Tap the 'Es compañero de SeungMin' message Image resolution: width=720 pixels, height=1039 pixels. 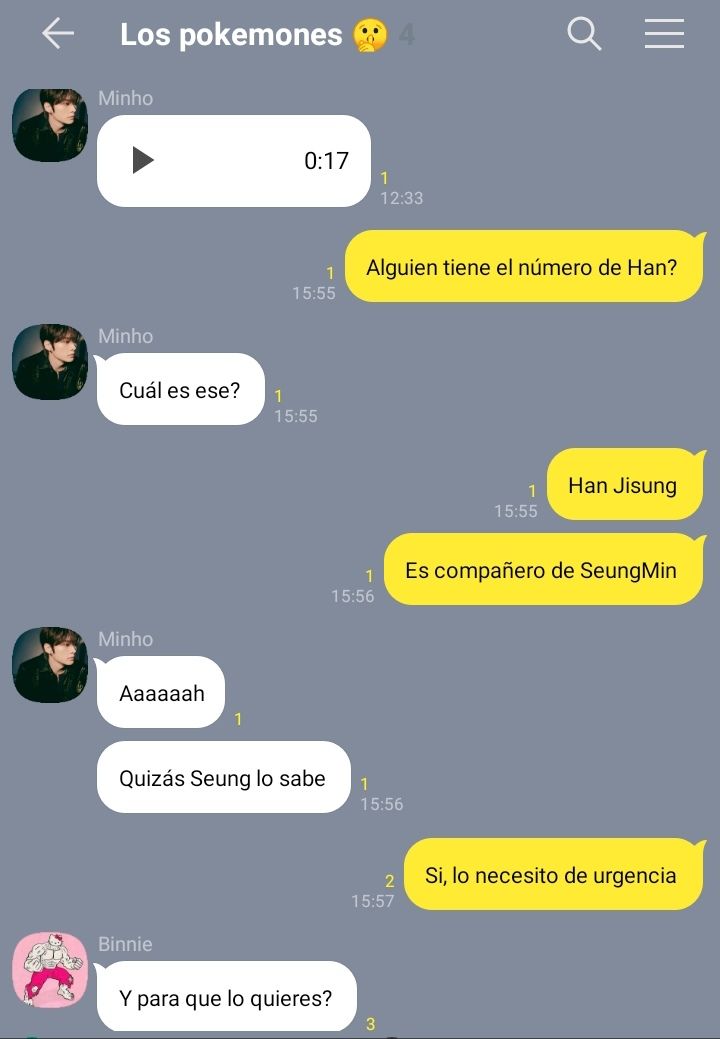point(544,569)
